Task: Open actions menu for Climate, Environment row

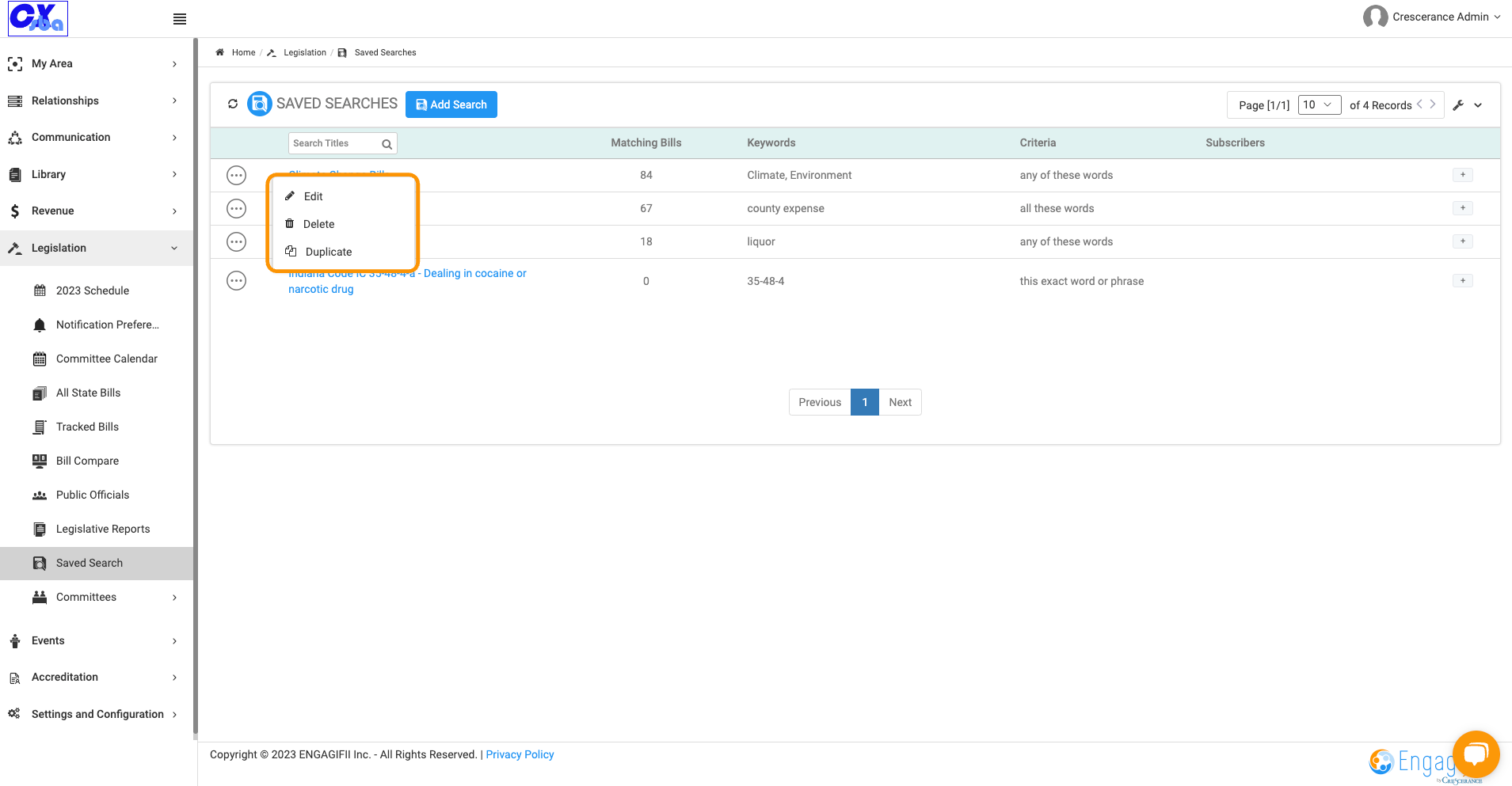Action: click(236, 175)
